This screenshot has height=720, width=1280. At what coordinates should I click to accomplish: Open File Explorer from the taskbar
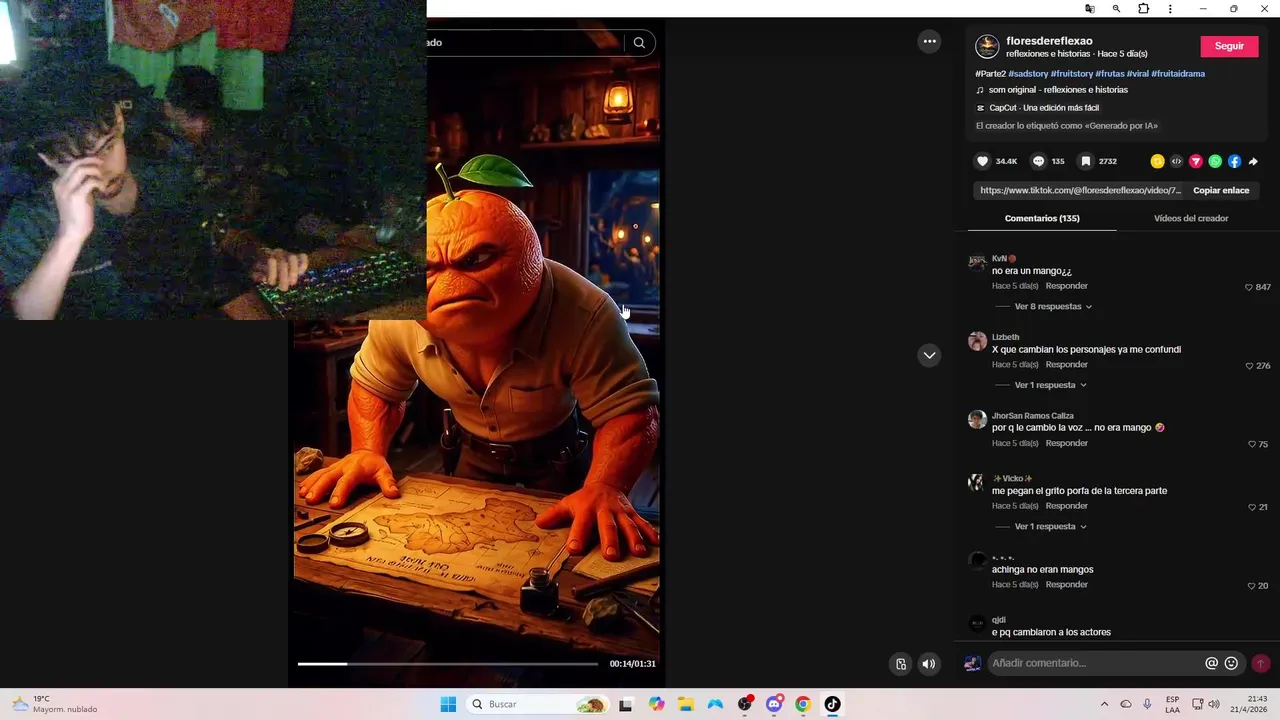tap(686, 704)
